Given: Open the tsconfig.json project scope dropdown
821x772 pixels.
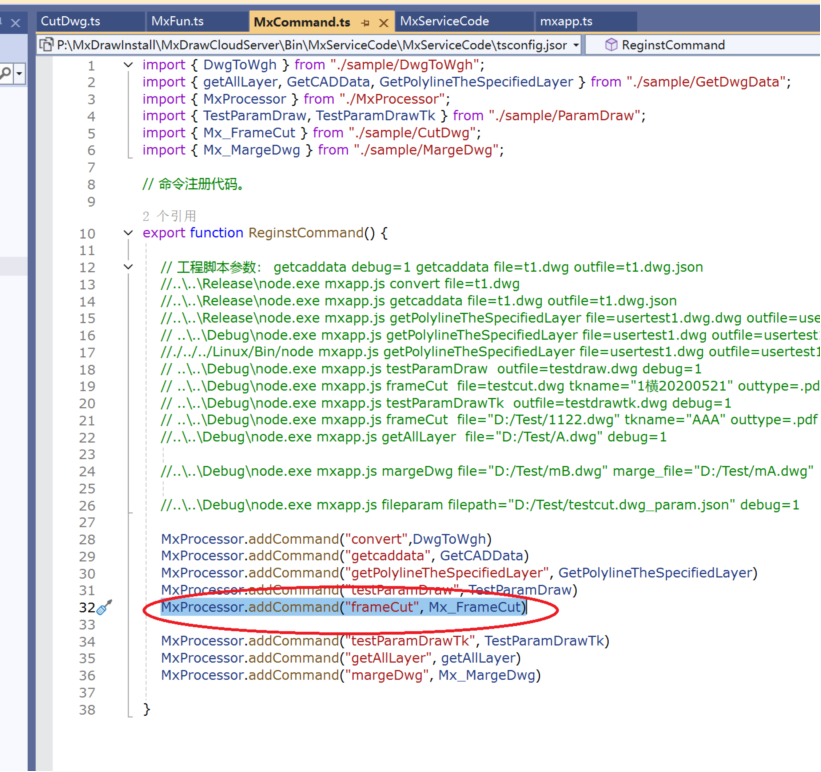Looking at the screenshot, I should tap(574, 45).
